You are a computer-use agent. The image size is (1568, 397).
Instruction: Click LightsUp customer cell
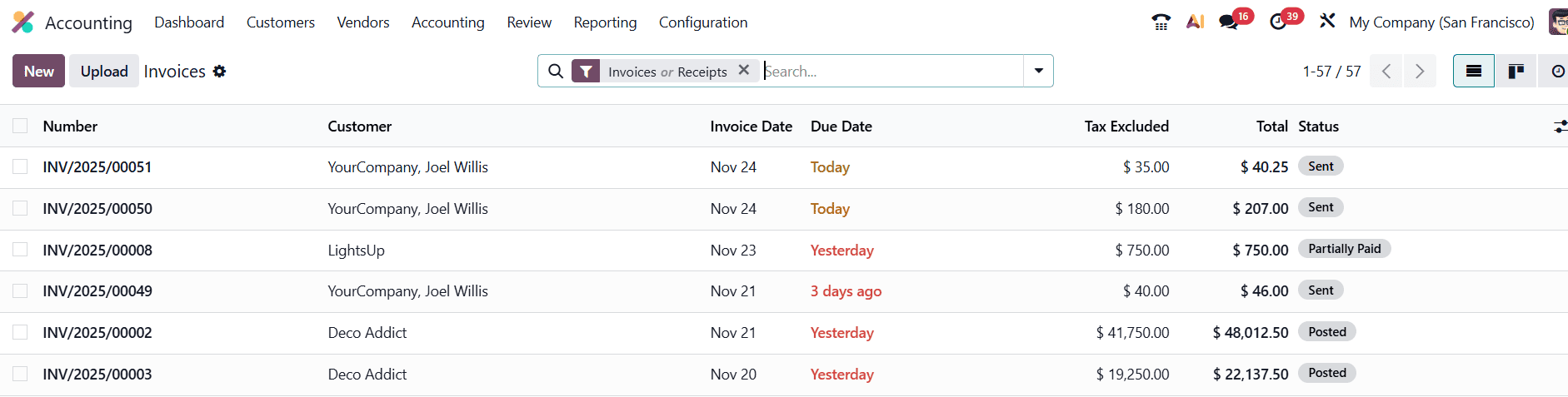pyautogui.click(x=356, y=251)
